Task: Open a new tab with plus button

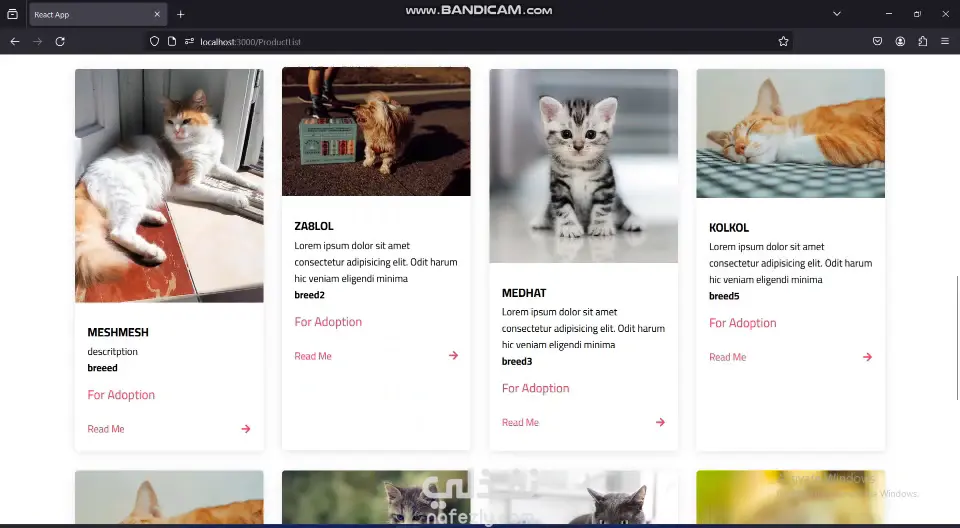Action: pos(181,14)
